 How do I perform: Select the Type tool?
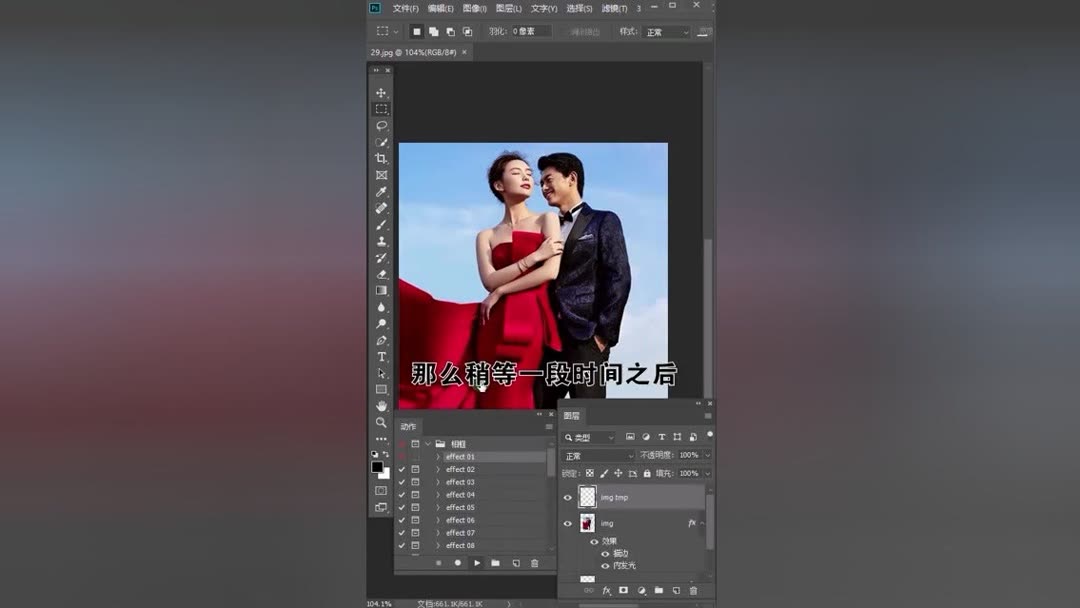[x=381, y=356]
